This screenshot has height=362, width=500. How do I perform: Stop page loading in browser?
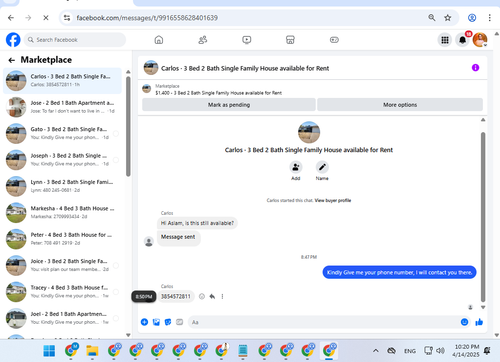click(x=46, y=18)
